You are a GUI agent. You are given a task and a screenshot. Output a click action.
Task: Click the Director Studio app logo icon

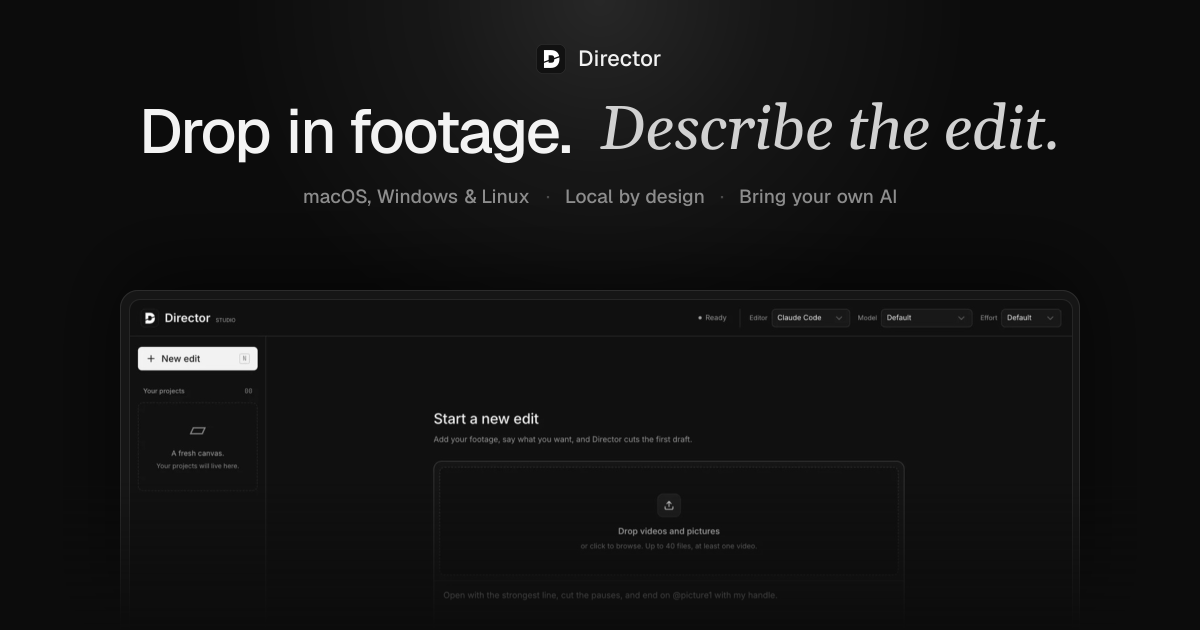point(150,318)
